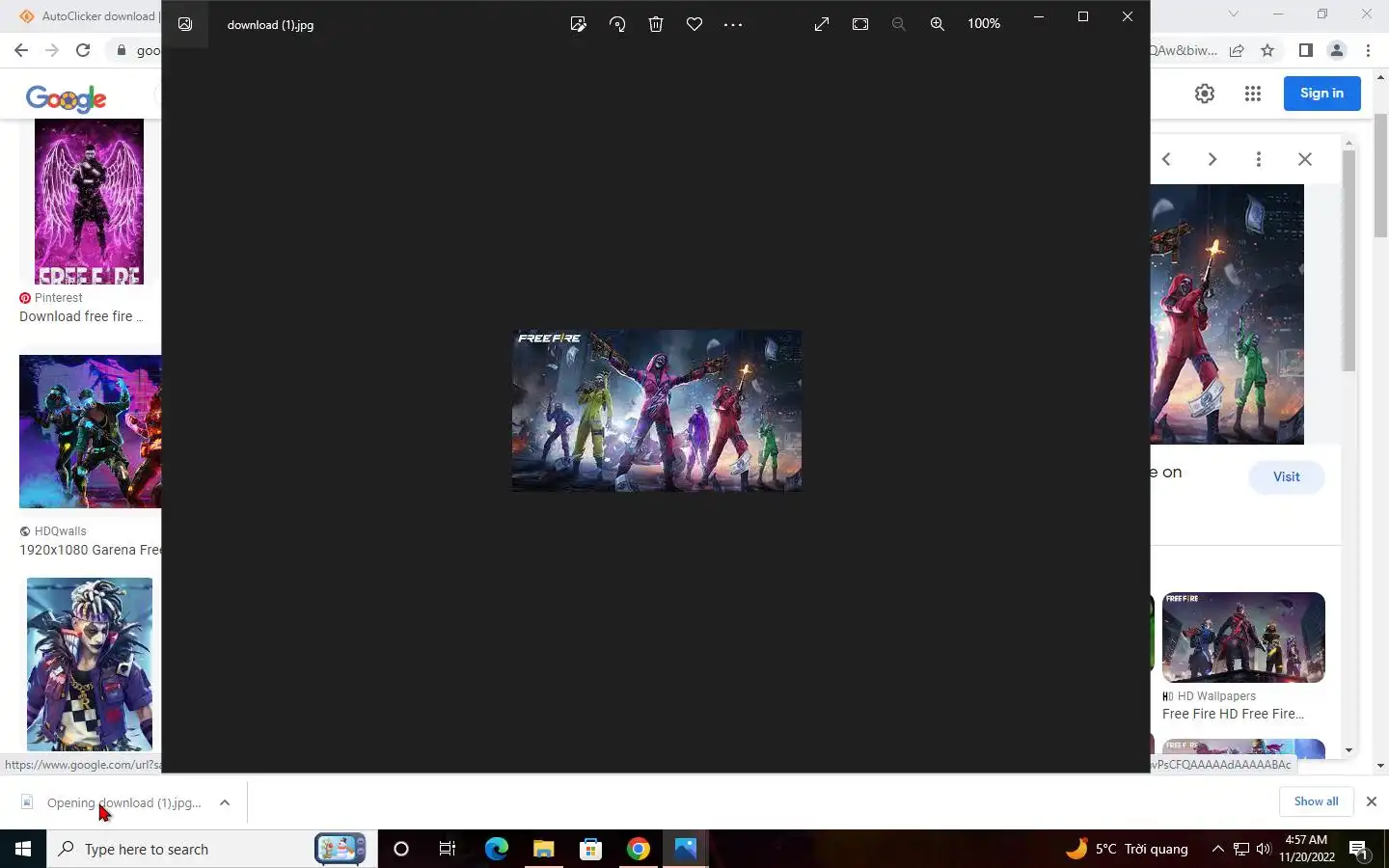Screen dimensions: 1389x868
Task: Open volume control tray icon
Action: pyautogui.click(x=1264, y=849)
